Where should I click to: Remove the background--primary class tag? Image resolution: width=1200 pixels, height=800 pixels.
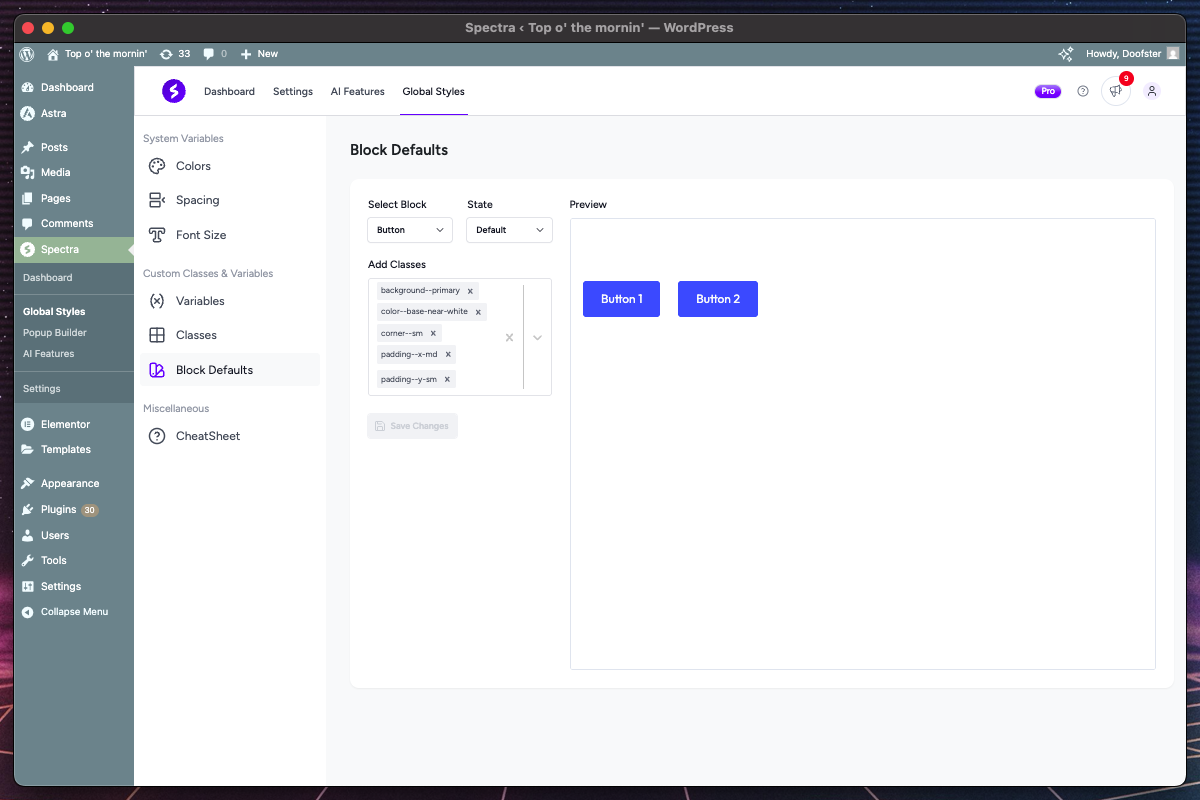(470, 291)
